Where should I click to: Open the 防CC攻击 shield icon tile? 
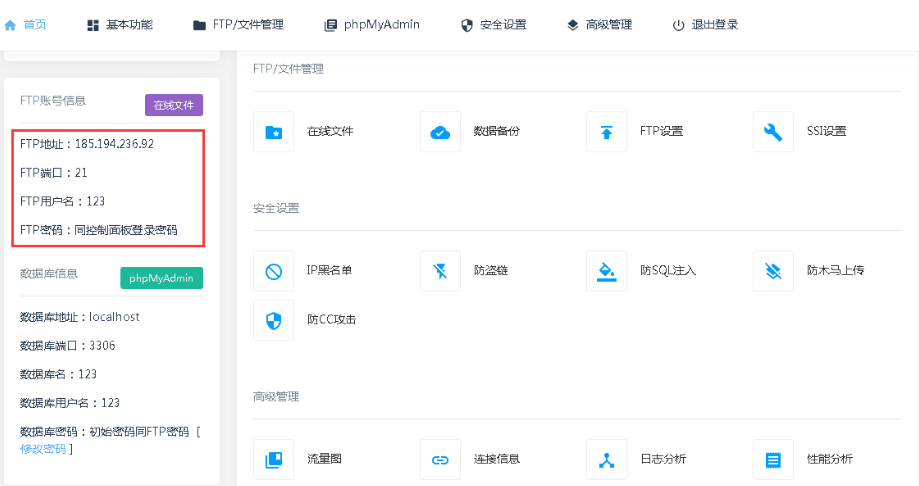[x=274, y=320]
